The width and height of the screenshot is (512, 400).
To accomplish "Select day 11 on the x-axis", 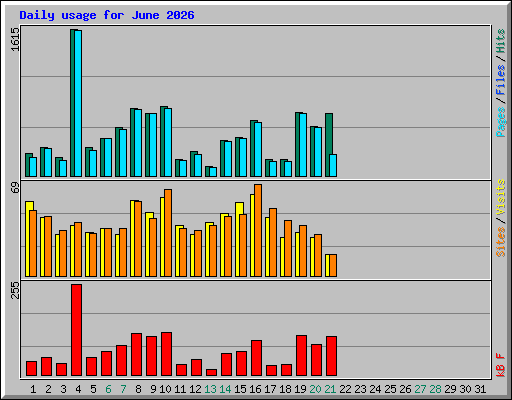I will click(x=180, y=389).
